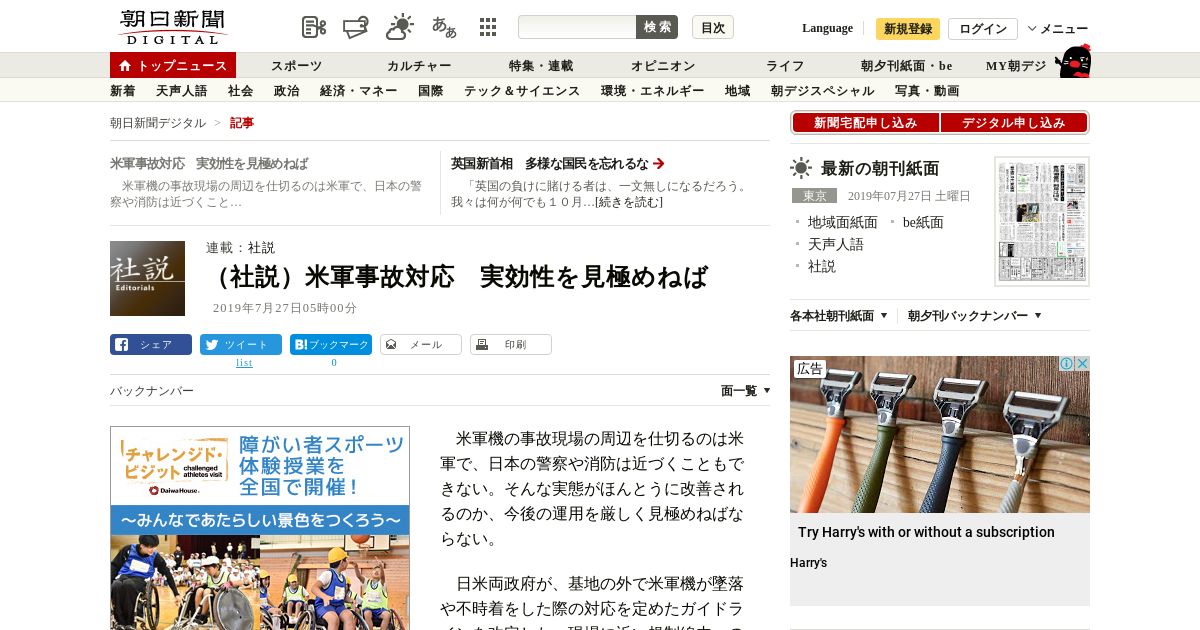Select the カルチャー tab
Image resolution: width=1200 pixels, height=630 pixels.
419,66
